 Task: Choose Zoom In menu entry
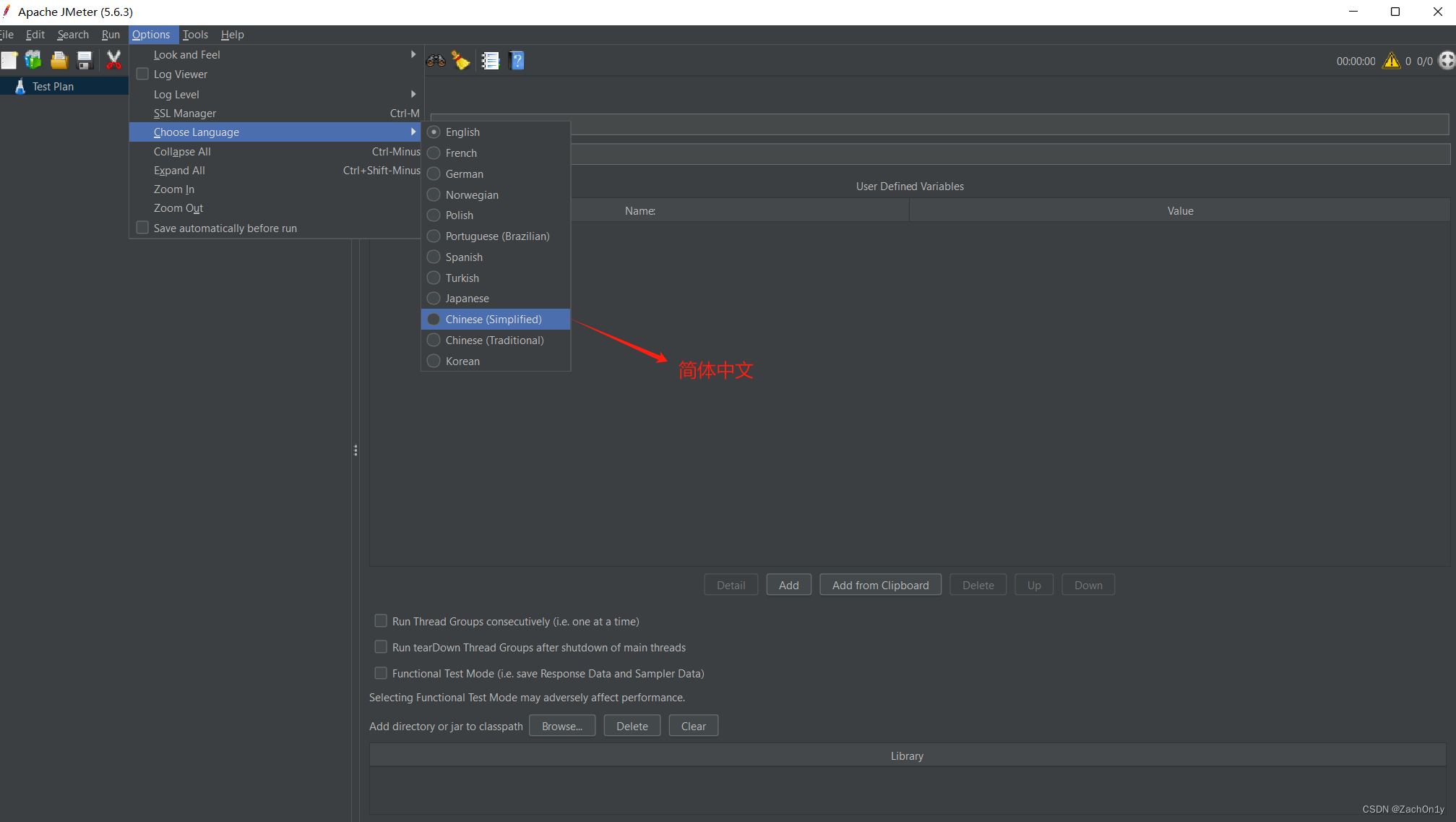coord(276,189)
